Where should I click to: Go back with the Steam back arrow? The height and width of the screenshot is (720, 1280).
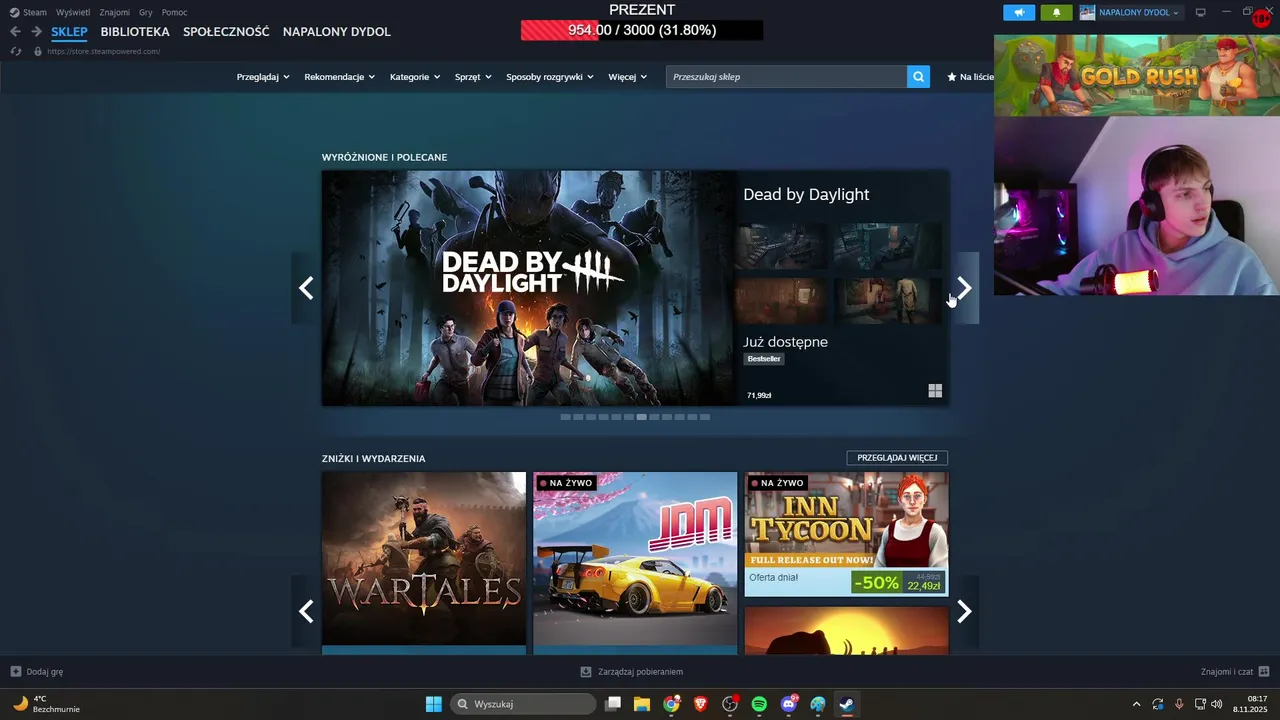click(x=15, y=31)
